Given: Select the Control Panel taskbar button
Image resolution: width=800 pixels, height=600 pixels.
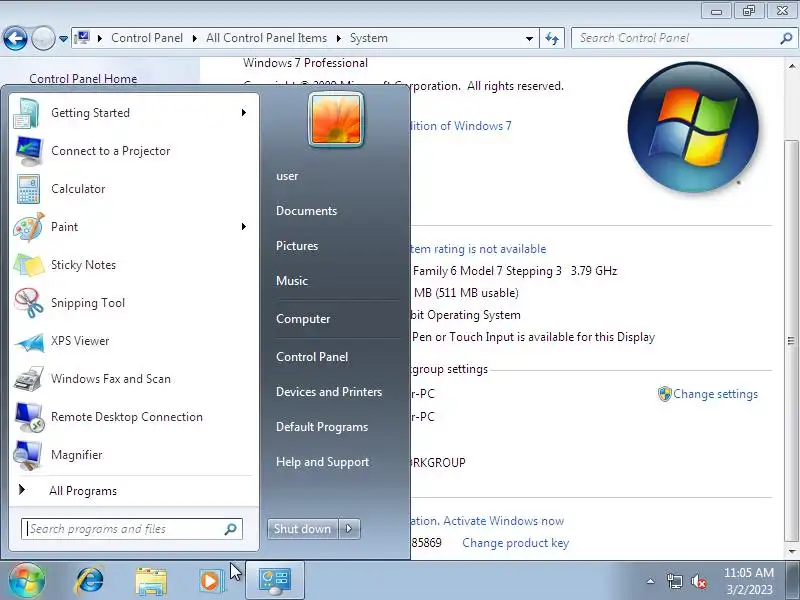Looking at the screenshot, I should [x=275, y=581].
